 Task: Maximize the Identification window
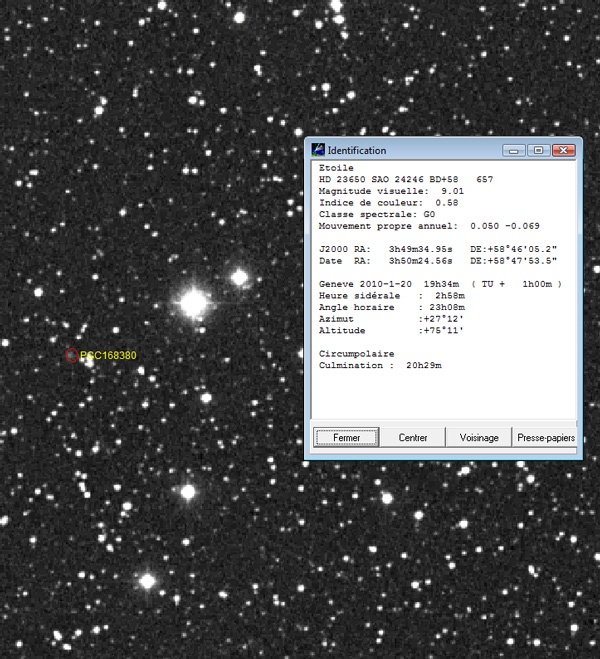(538, 150)
